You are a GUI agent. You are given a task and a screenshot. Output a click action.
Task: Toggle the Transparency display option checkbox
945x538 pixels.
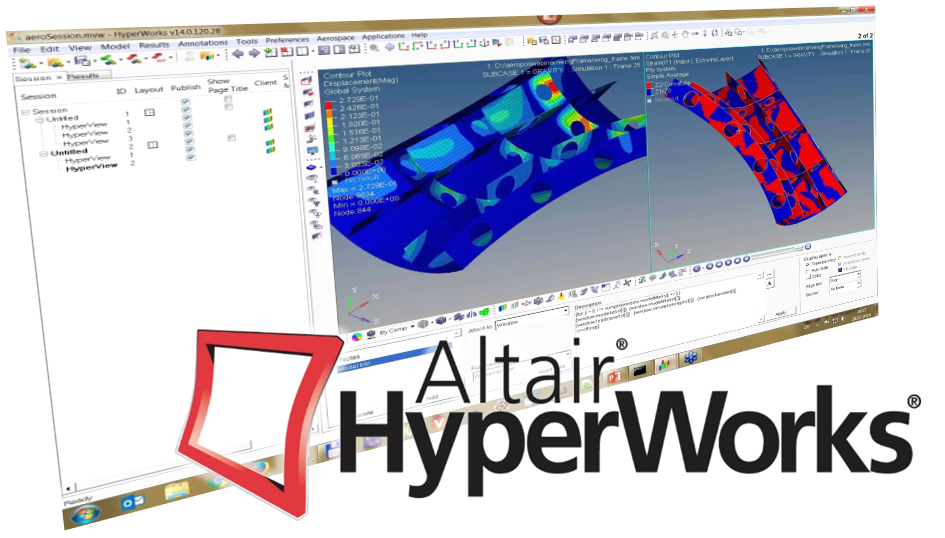click(808, 264)
